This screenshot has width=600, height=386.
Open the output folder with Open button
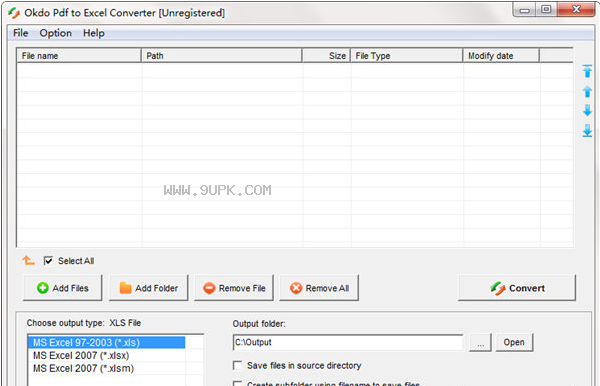click(x=514, y=342)
